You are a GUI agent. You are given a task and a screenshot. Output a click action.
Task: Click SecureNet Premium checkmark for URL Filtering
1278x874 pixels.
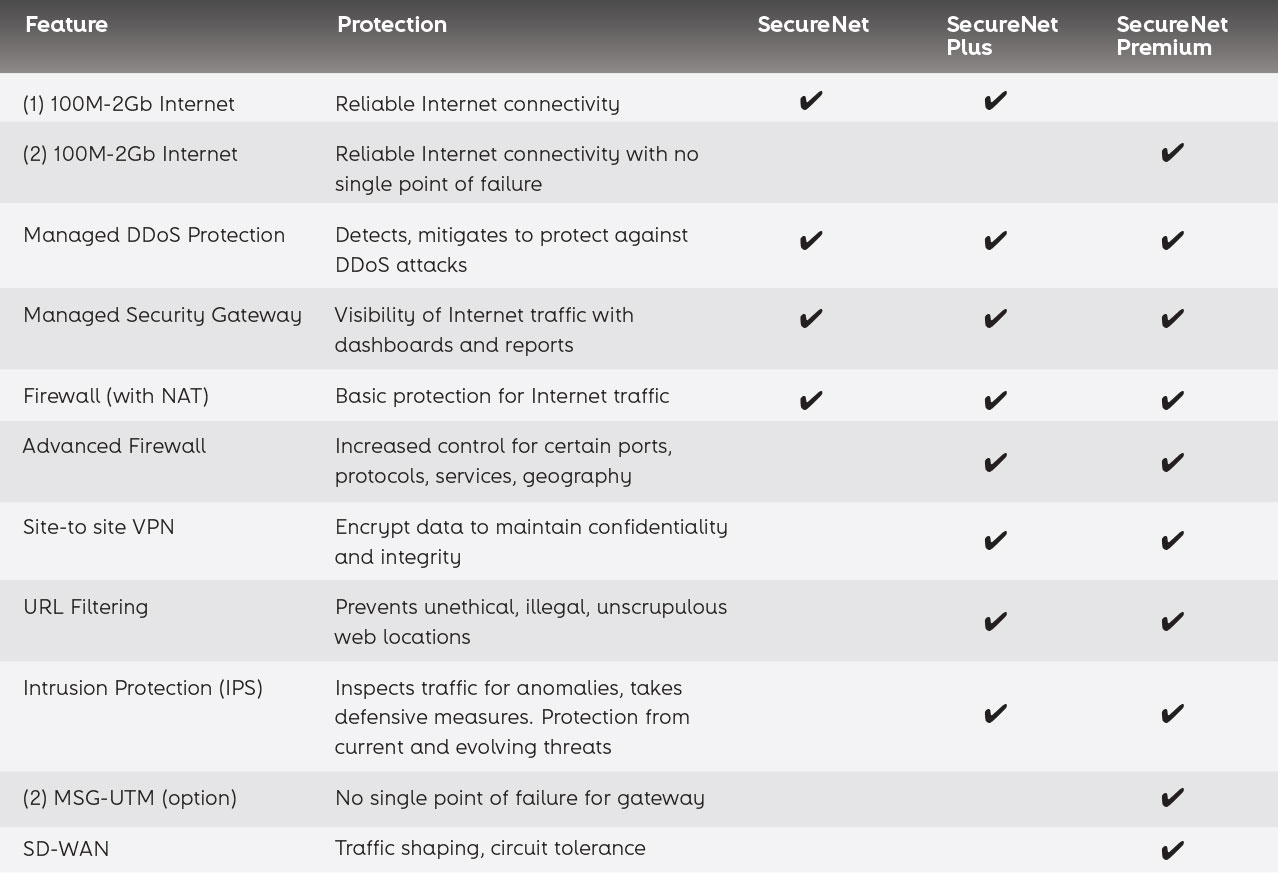click(1172, 621)
